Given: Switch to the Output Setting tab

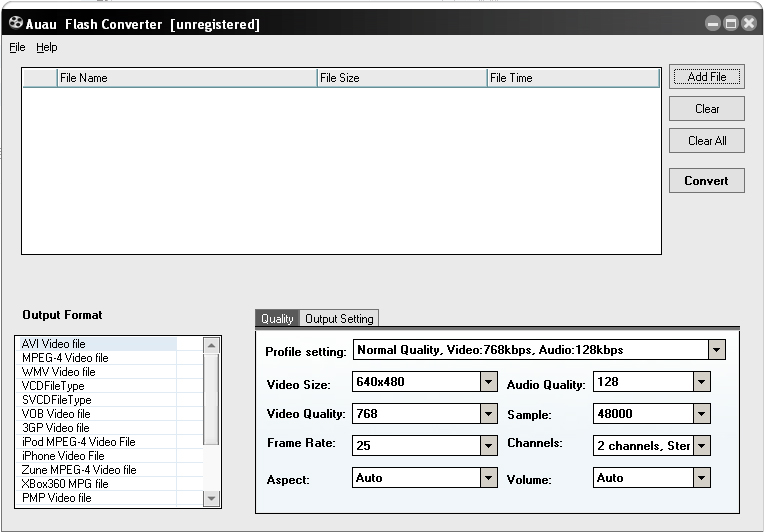Looking at the screenshot, I should tap(339, 319).
